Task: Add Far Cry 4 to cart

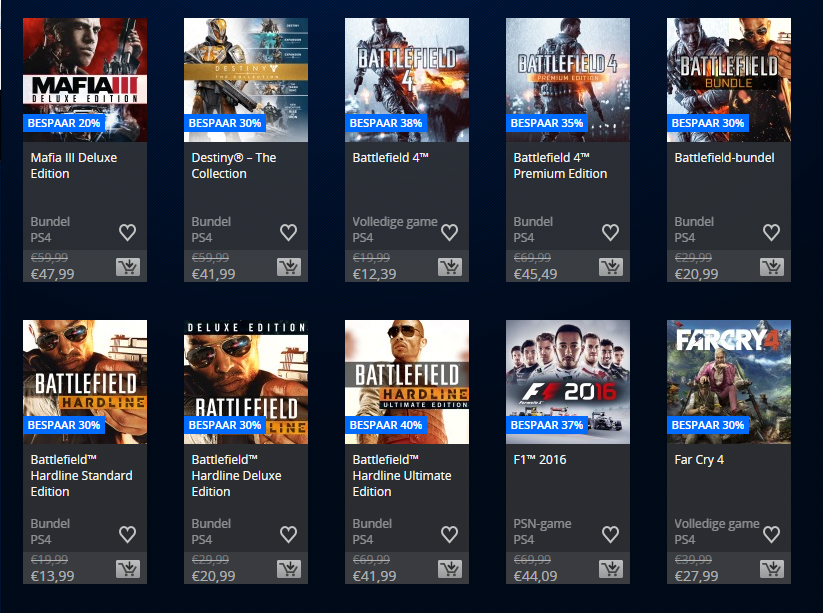Action: [771, 569]
